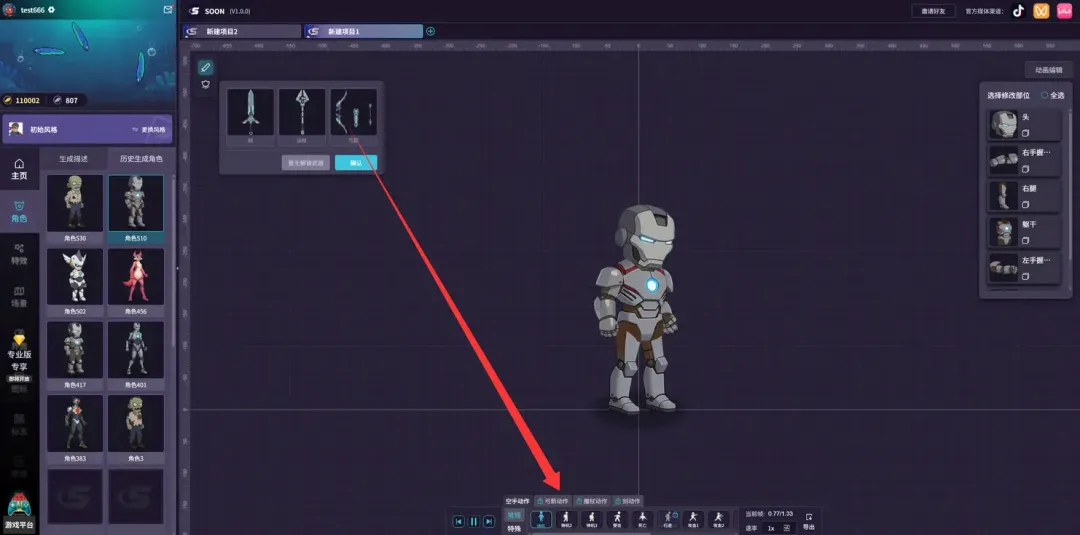
Task: Click 更换风格 change style switcher
Action: [x=149, y=129]
